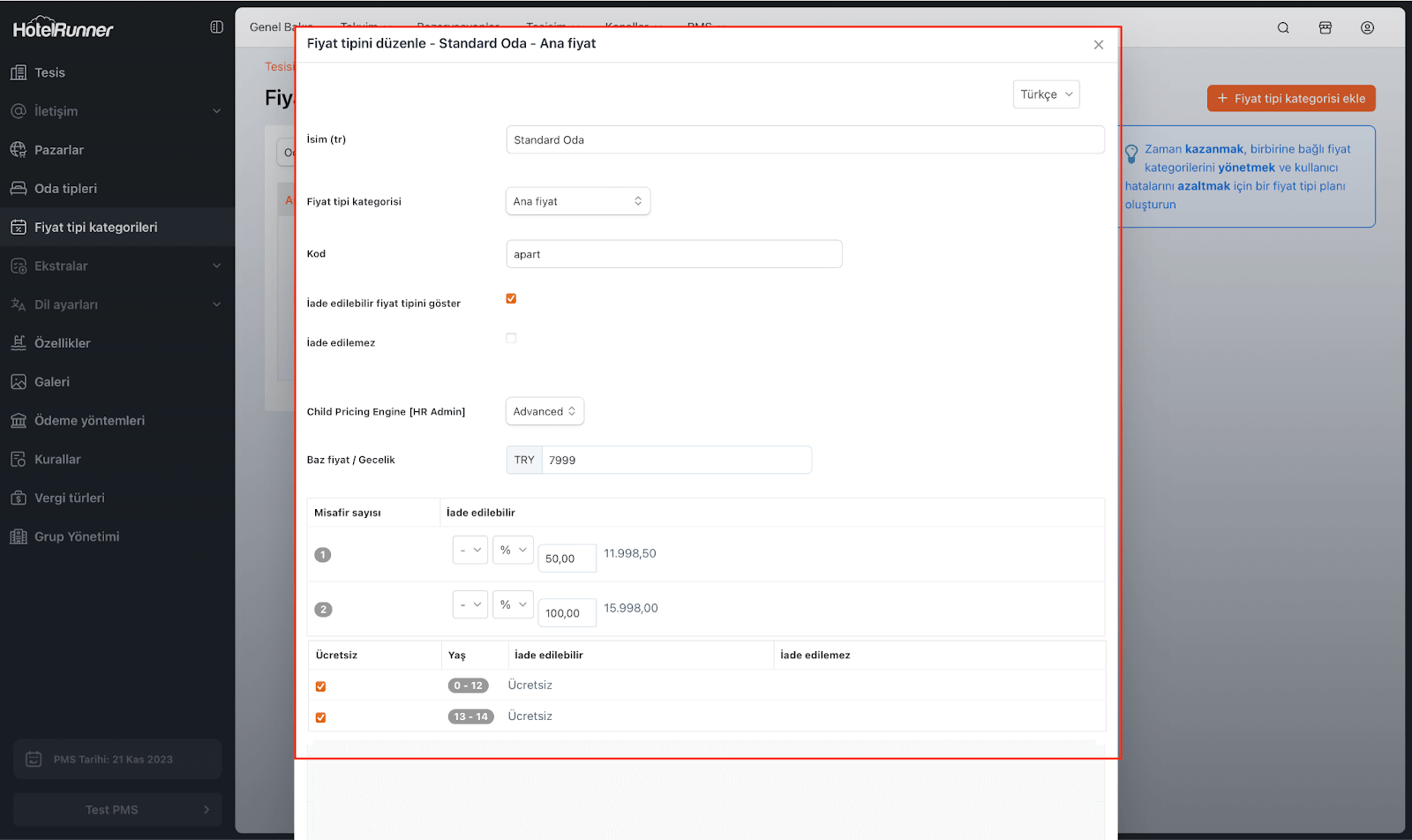1412x840 pixels.
Task: Collapse the sidebar panel toggle icon
Action: click(216, 27)
